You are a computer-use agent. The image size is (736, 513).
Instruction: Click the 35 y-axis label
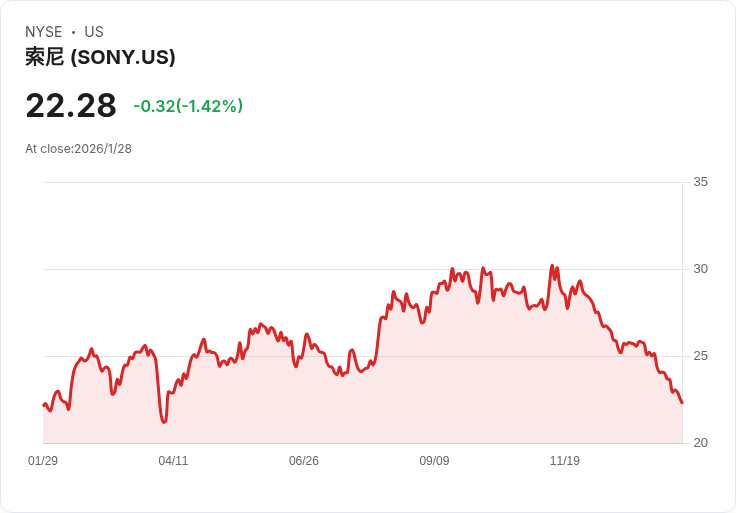coord(700,182)
